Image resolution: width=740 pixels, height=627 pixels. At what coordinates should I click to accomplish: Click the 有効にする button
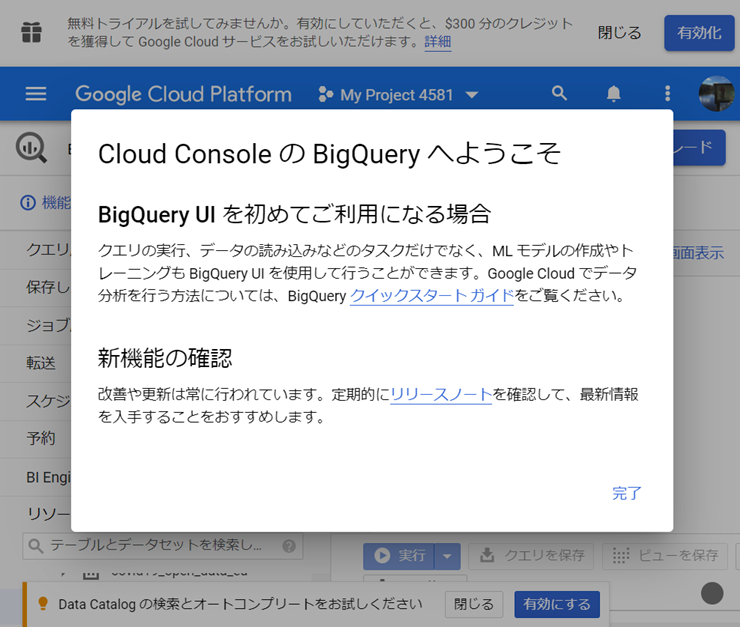pyautogui.click(x=557, y=604)
